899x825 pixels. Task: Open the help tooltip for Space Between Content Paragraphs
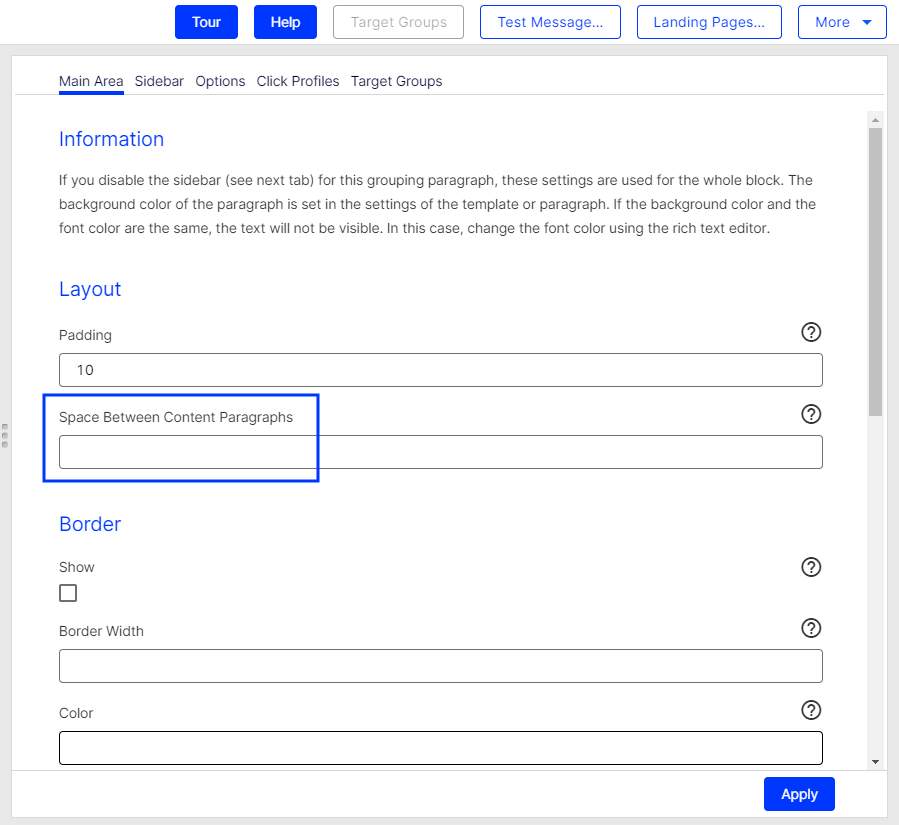811,414
